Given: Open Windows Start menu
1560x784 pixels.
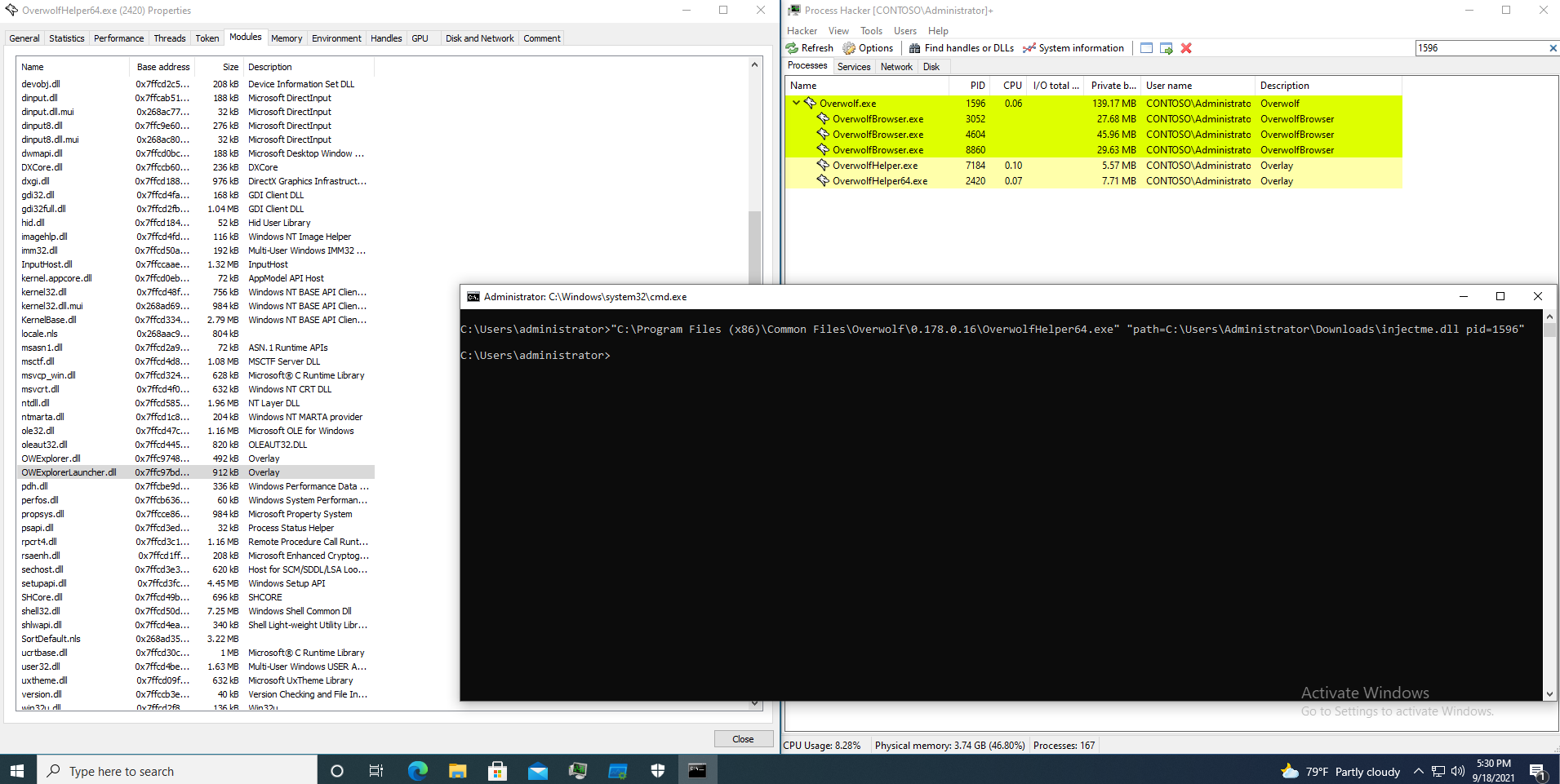Looking at the screenshot, I should 18,770.
